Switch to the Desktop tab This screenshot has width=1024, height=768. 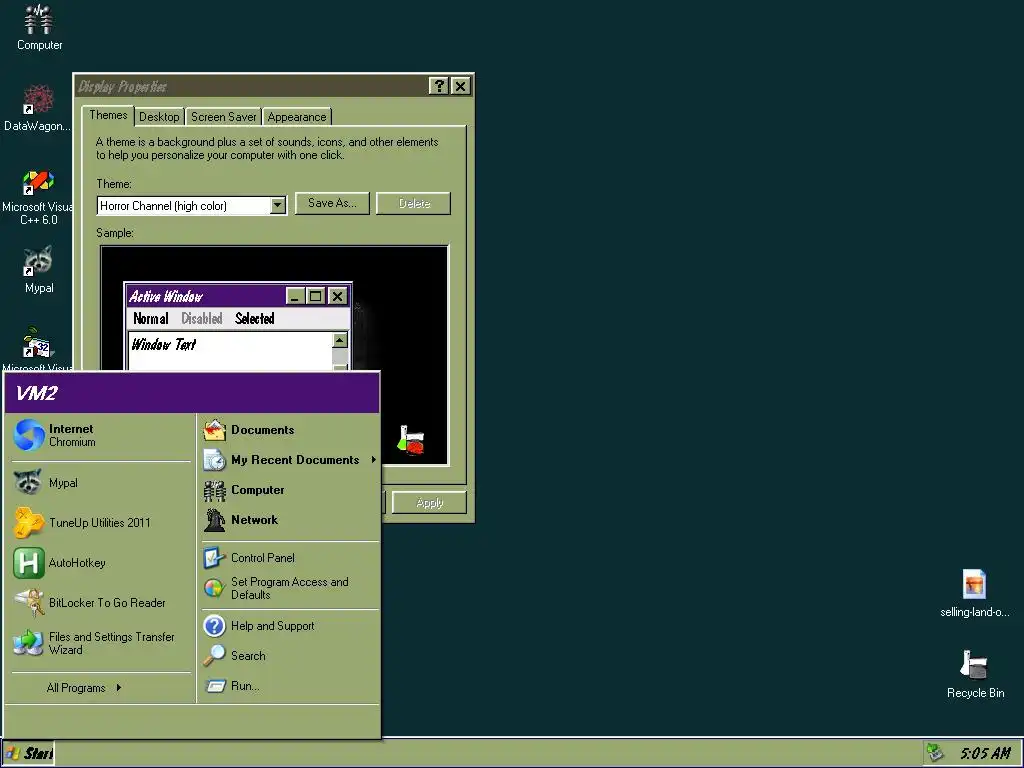point(159,117)
